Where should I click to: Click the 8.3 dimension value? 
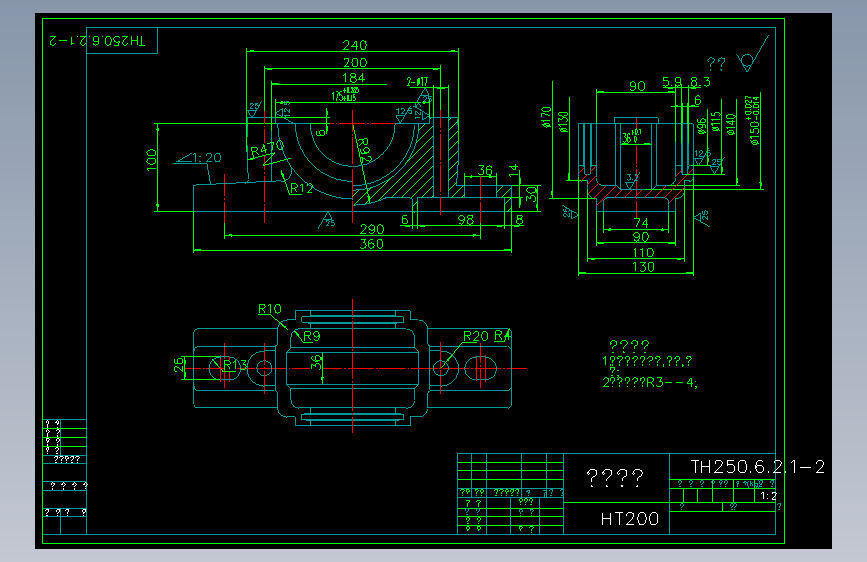[700, 82]
